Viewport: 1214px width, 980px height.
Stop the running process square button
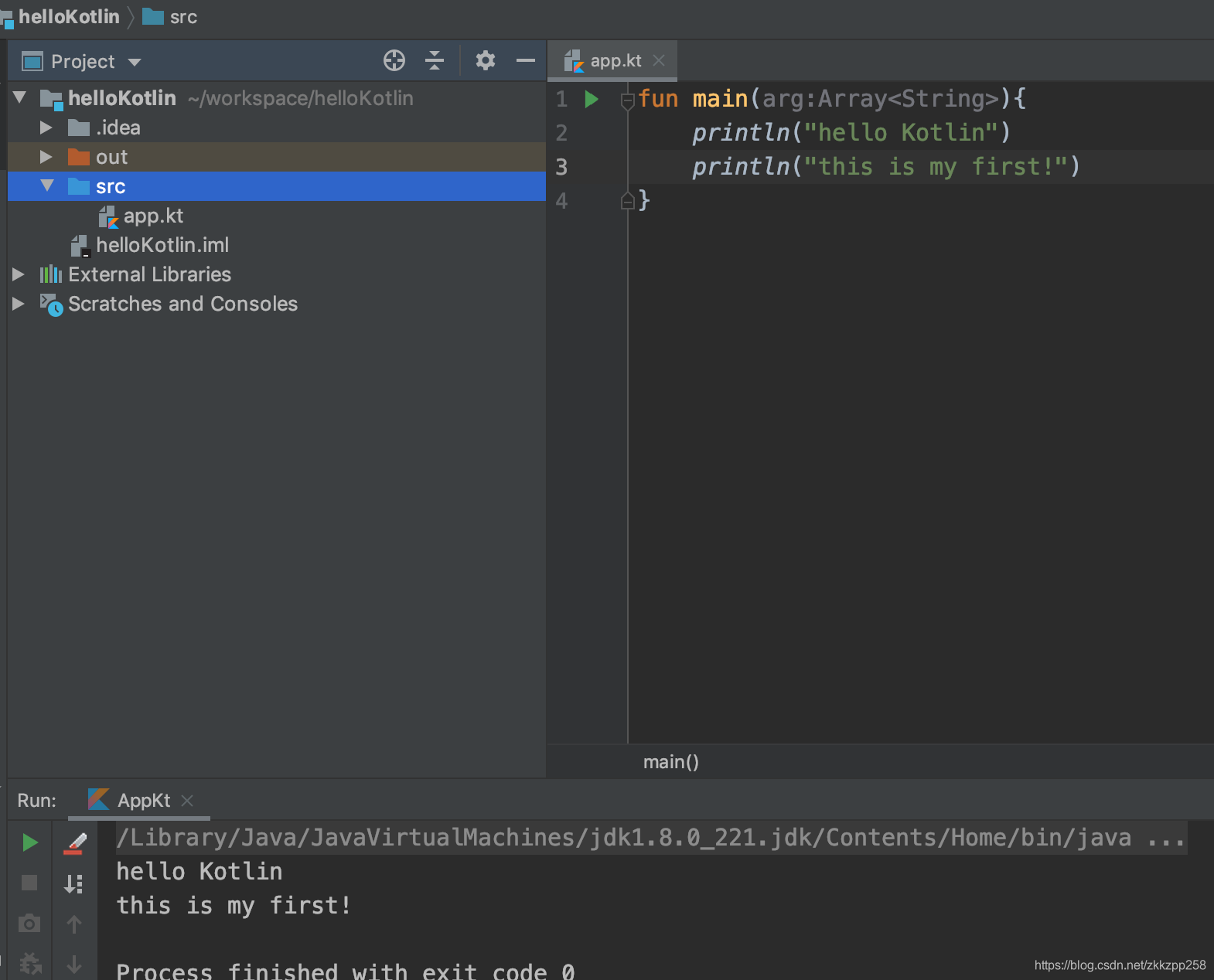pyautogui.click(x=29, y=883)
